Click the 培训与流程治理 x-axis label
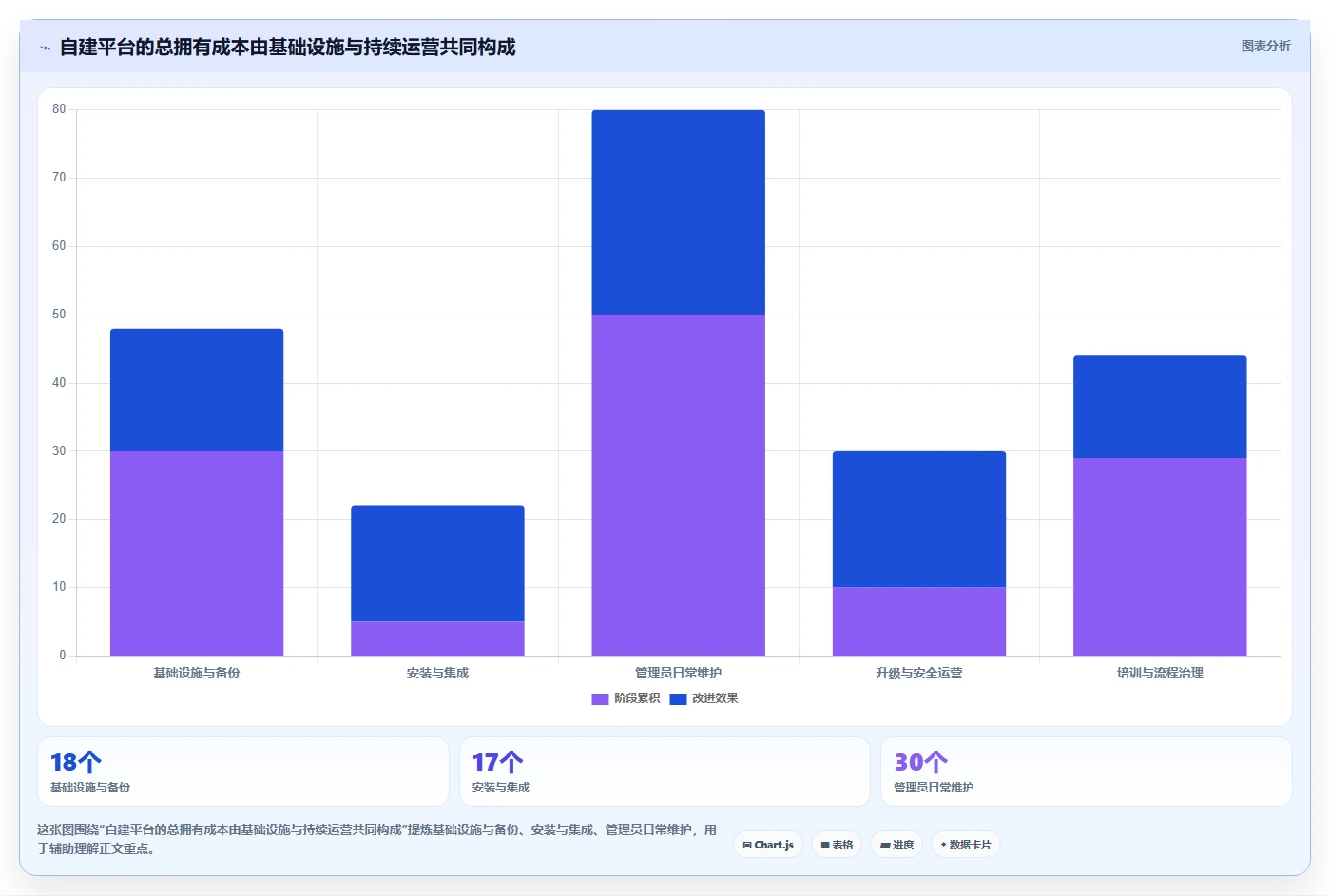The width and height of the screenshot is (1330, 896). [x=1160, y=673]
